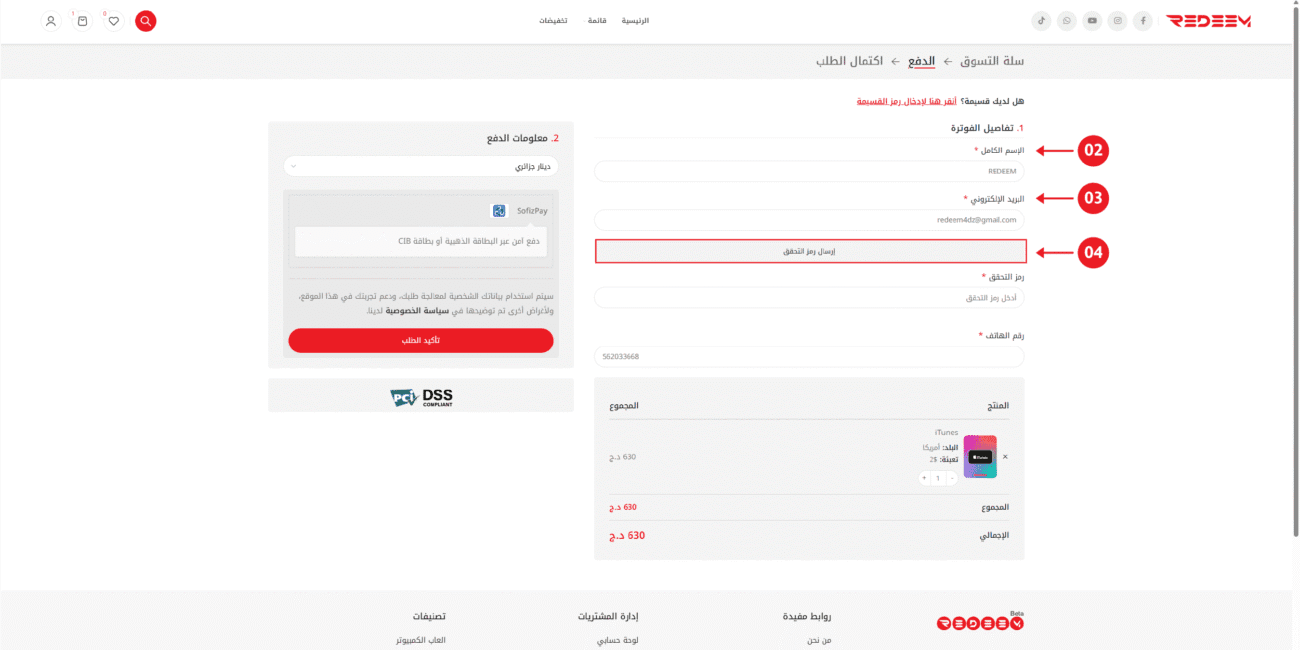1300x650 pixels.
Task: Focus the full name field containing REDEEM
Action: pyautogui.click(x=810, y=171)
